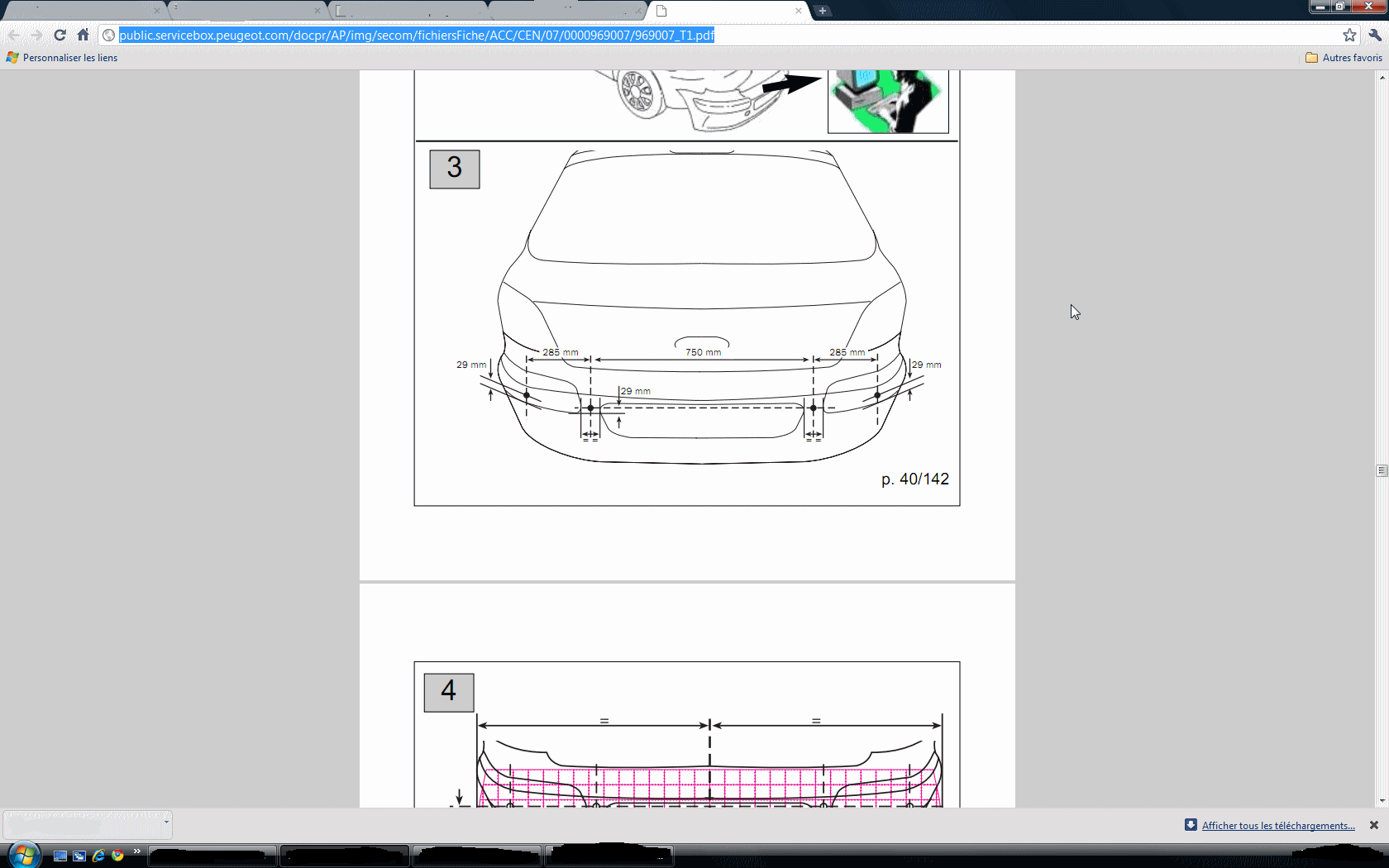Bookmark this page with the star icon
The width and height of the screenshot is (1389, 868).
point(1349,35)
